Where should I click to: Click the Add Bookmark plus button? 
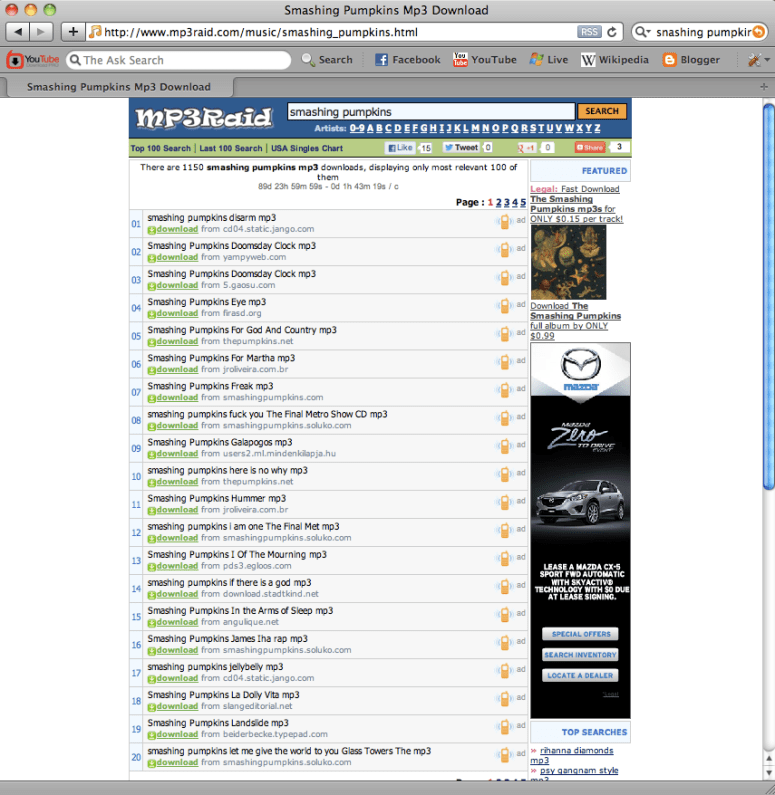point(72,32)
